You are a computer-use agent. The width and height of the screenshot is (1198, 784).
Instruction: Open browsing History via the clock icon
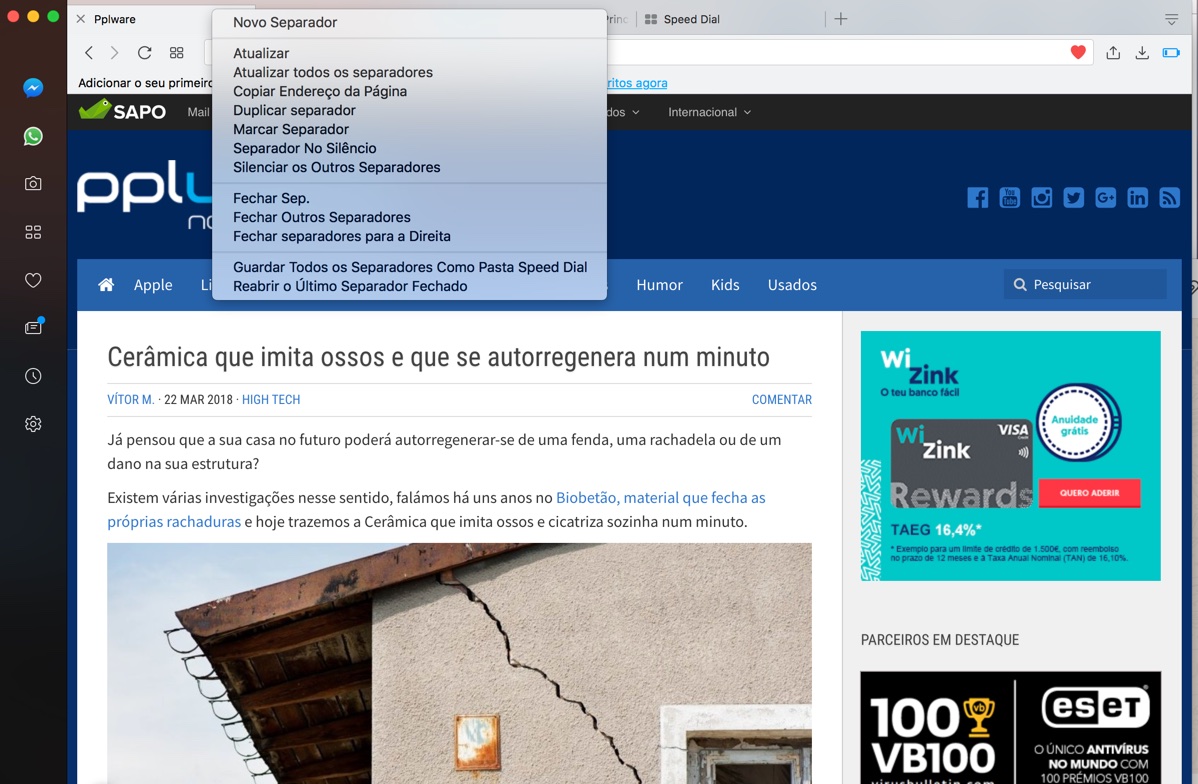(33, 376)
